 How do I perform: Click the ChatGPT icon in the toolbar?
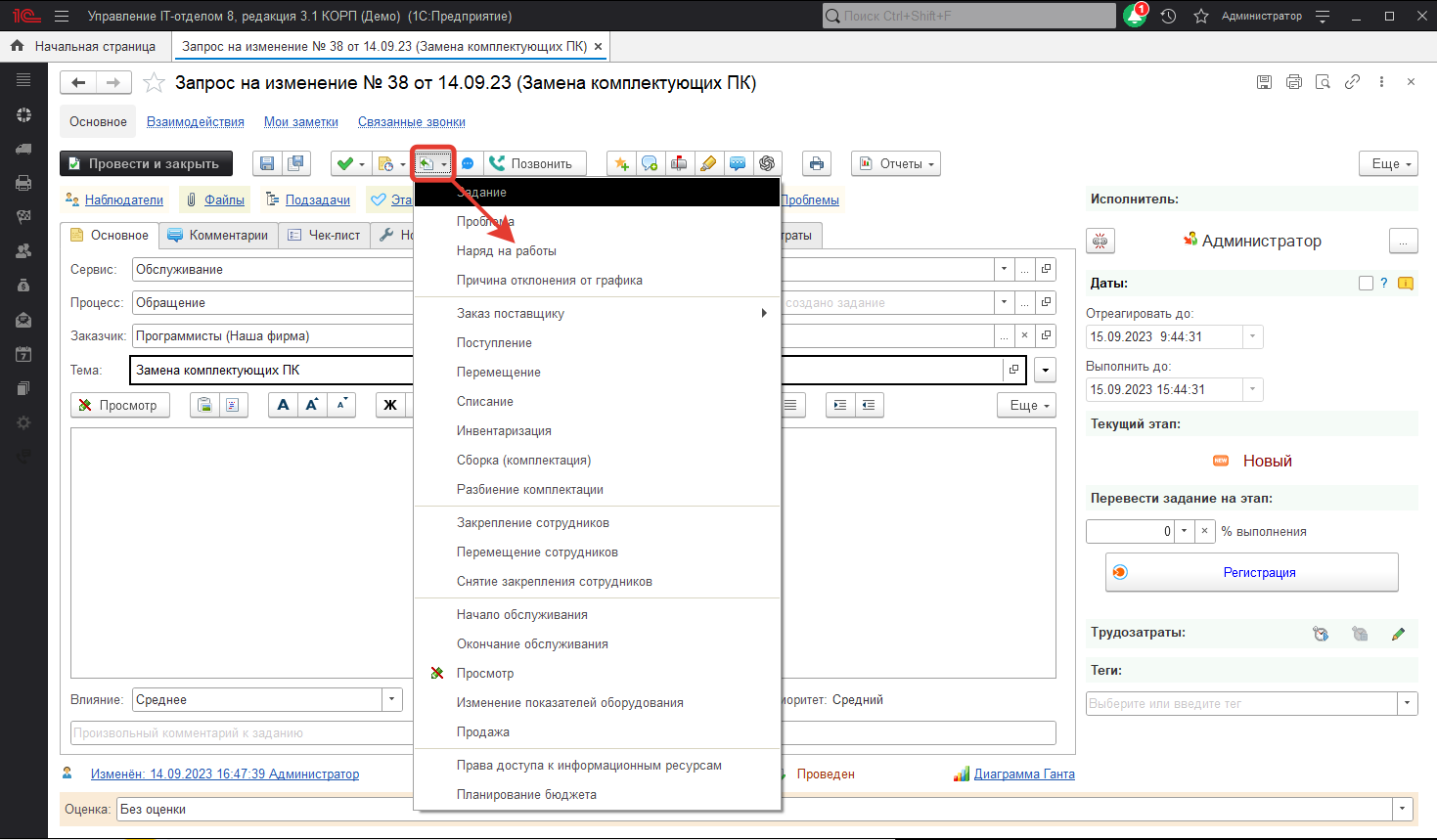(767, 164)
